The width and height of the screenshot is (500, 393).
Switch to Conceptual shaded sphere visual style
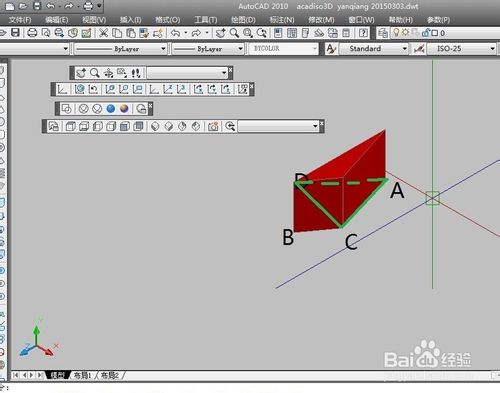[124, 109]
